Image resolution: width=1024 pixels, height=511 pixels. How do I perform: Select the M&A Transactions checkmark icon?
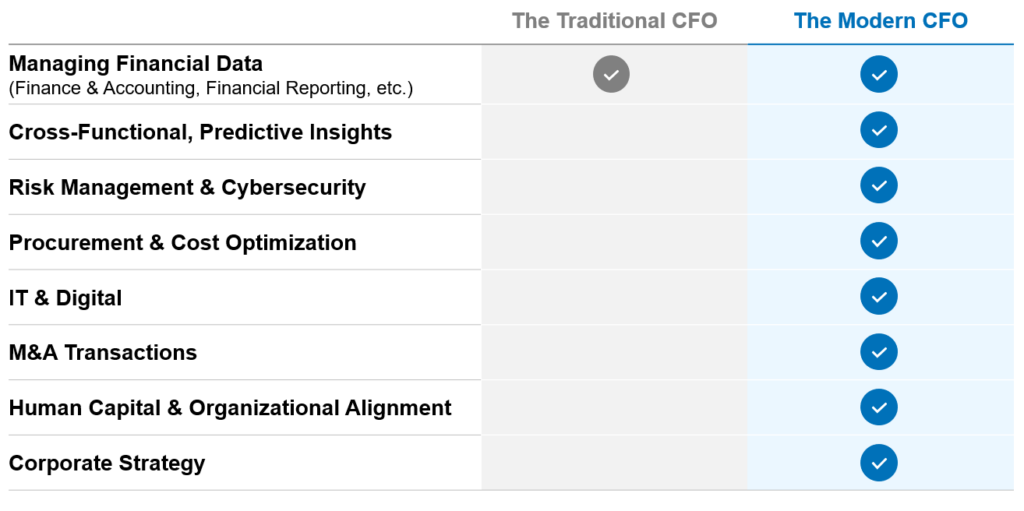pos(878,352)
